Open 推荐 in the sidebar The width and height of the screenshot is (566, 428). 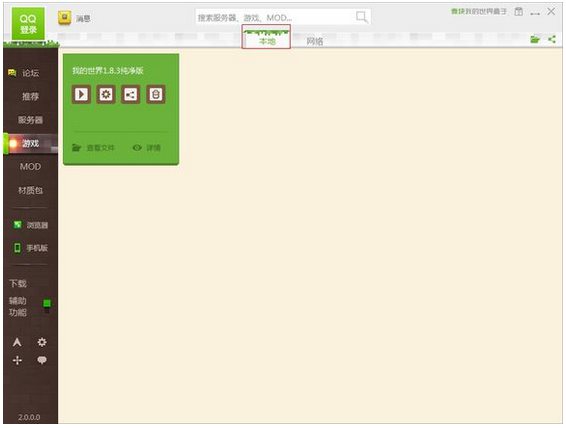30,96
